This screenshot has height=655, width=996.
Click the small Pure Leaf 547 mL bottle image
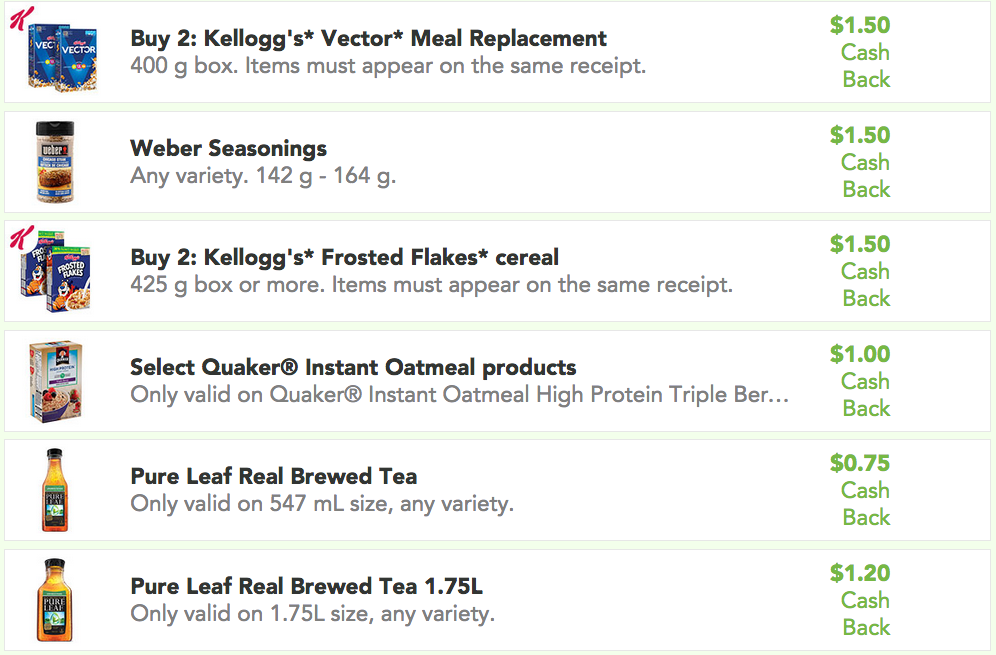(55, 490)
